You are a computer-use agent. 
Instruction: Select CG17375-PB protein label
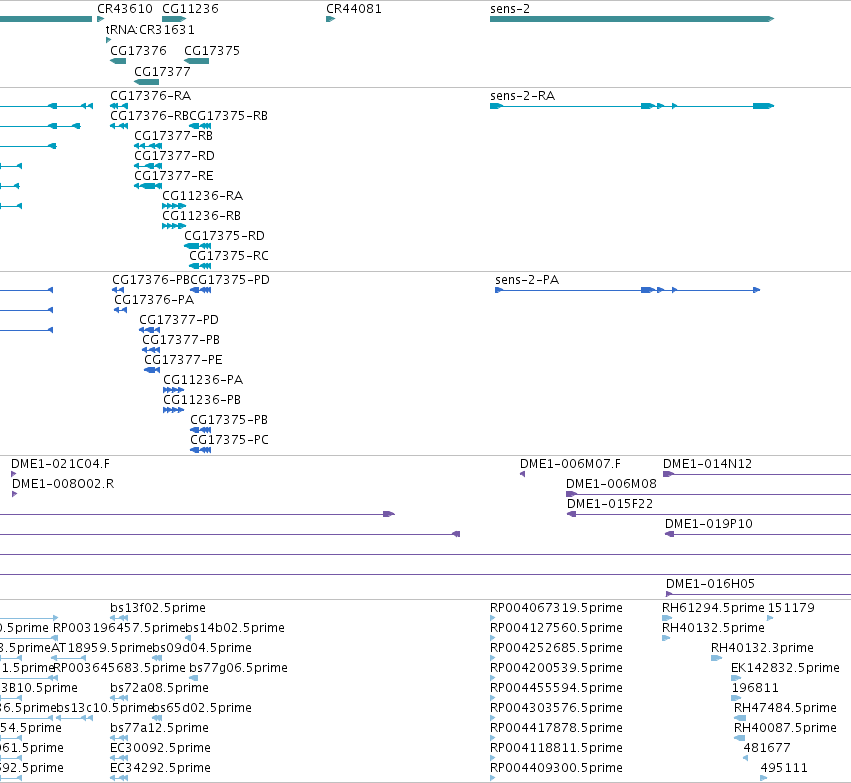228,420
